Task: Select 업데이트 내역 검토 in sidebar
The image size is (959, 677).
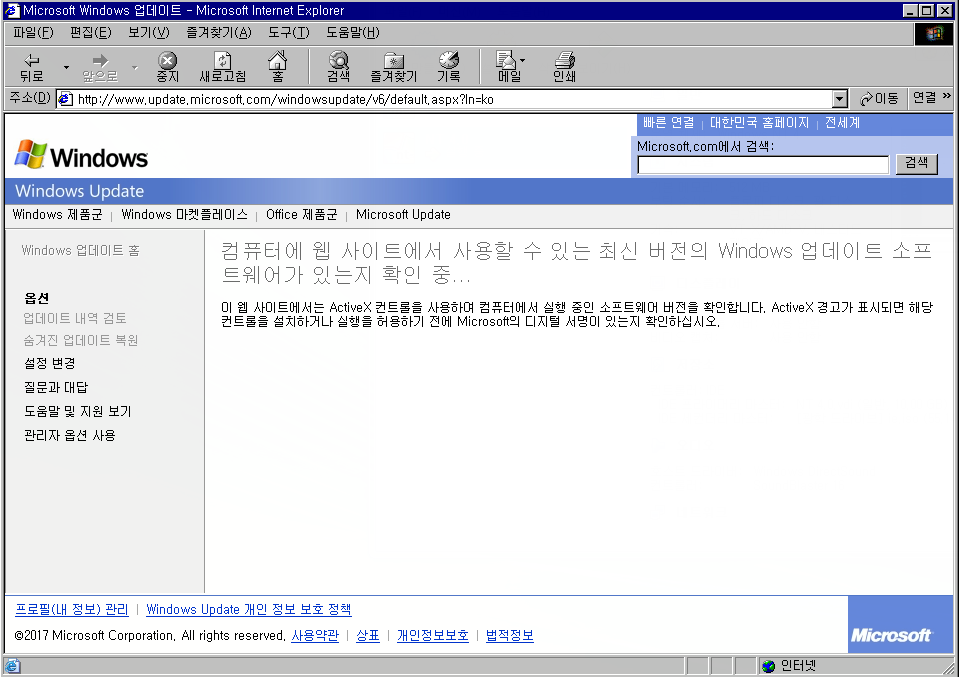Action: [x=75, y=318]
